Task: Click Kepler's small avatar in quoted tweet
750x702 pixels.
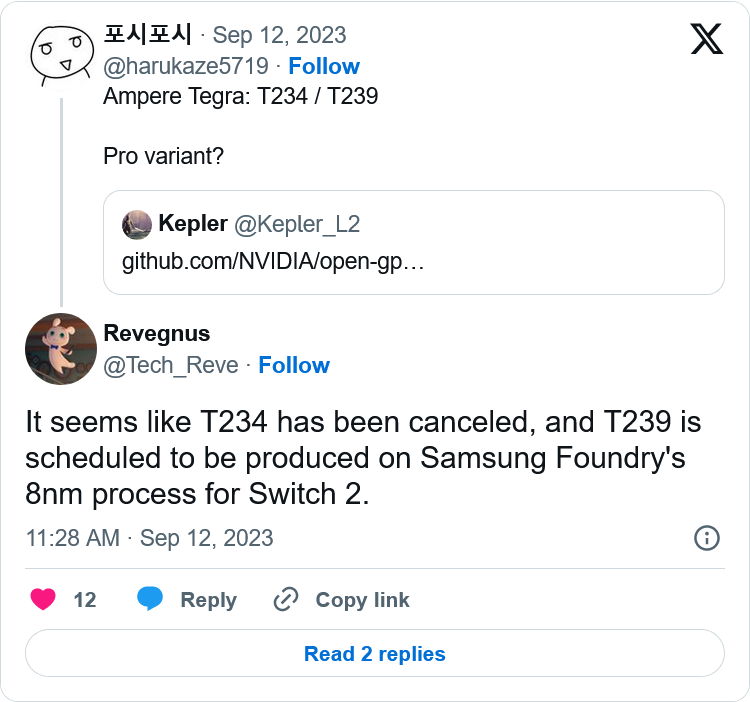Action: point(137,224)
